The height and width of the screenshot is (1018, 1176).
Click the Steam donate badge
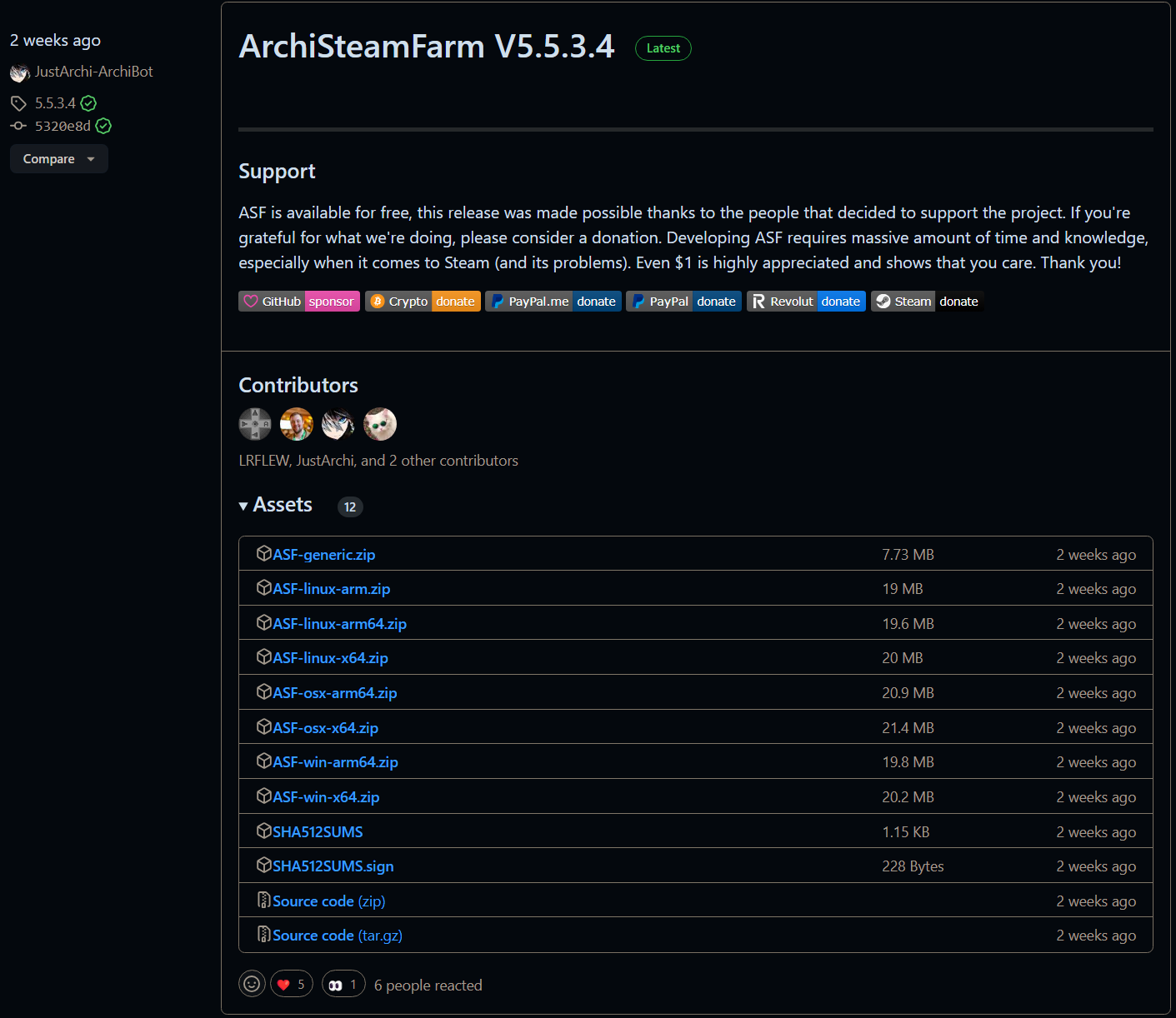[928, 302]
